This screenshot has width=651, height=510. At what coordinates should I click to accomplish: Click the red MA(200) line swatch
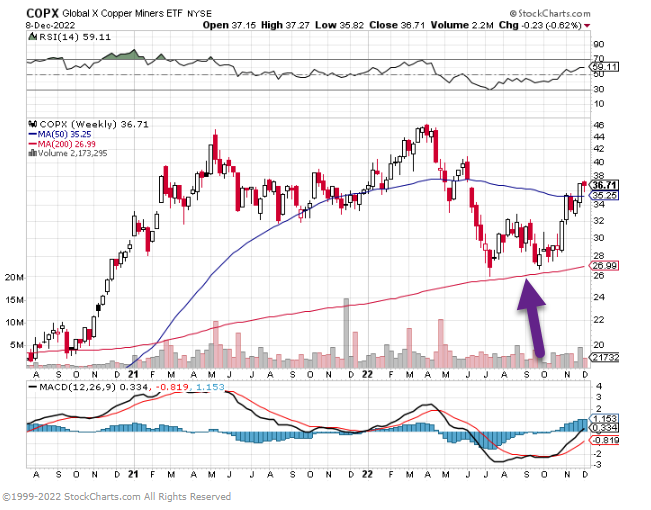pos(33,144)
